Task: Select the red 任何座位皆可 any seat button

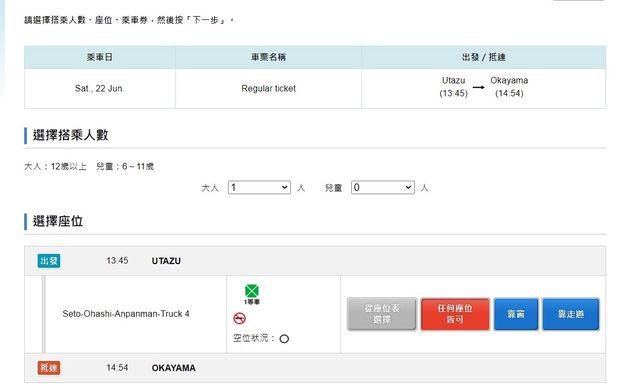Action: pyautogui.click(x=455, y=314)
